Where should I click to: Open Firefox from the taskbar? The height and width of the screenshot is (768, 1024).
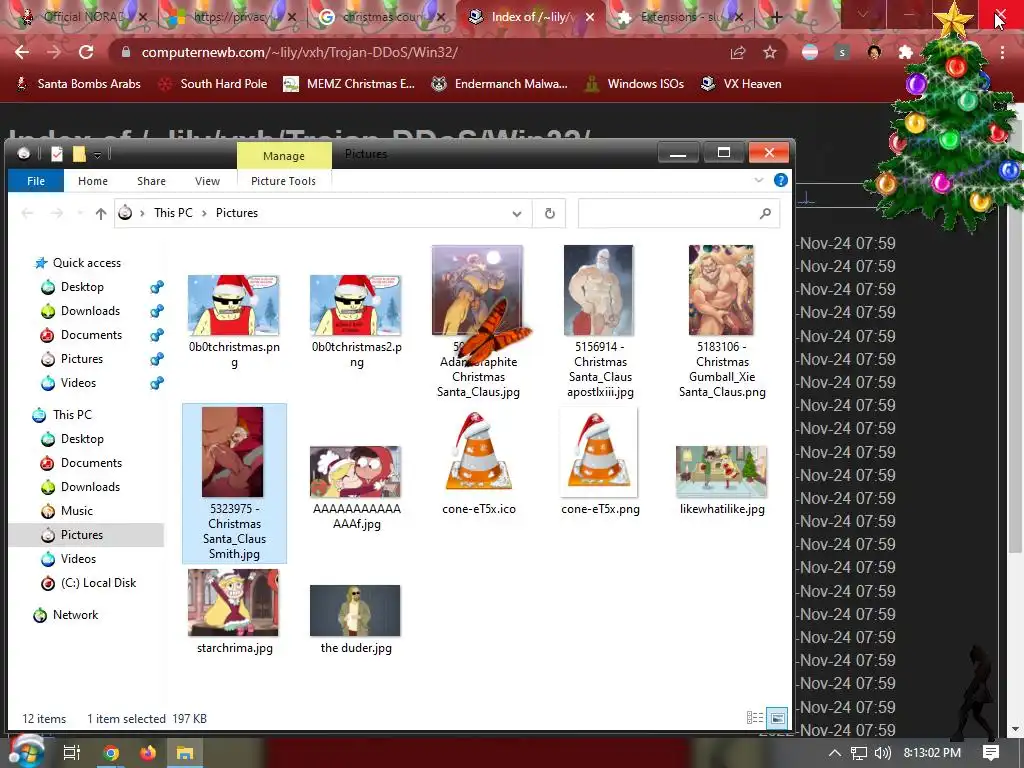[x=148, y=753]
